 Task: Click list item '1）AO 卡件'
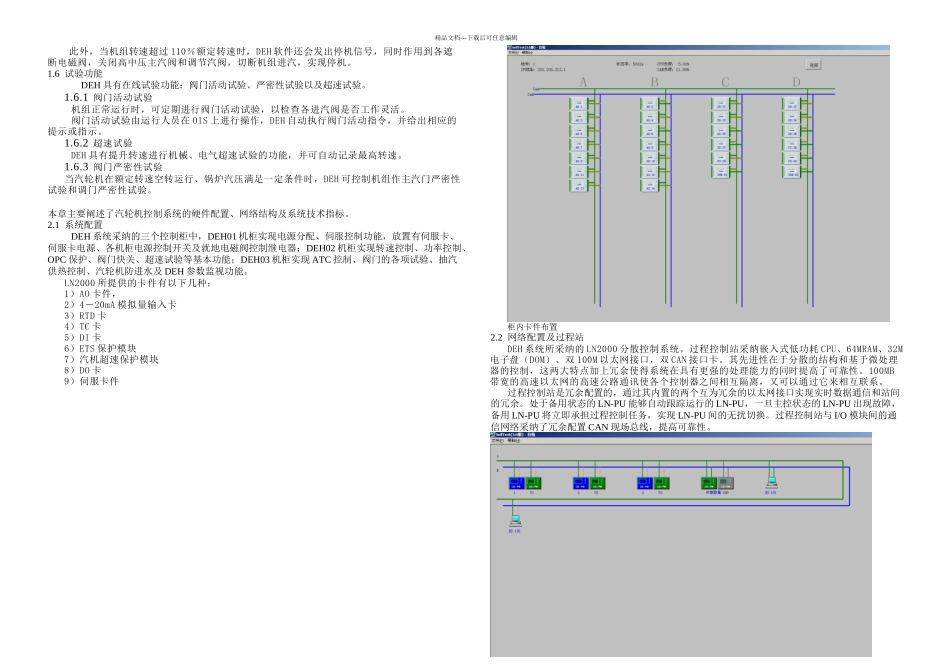[x=90, y=294]
